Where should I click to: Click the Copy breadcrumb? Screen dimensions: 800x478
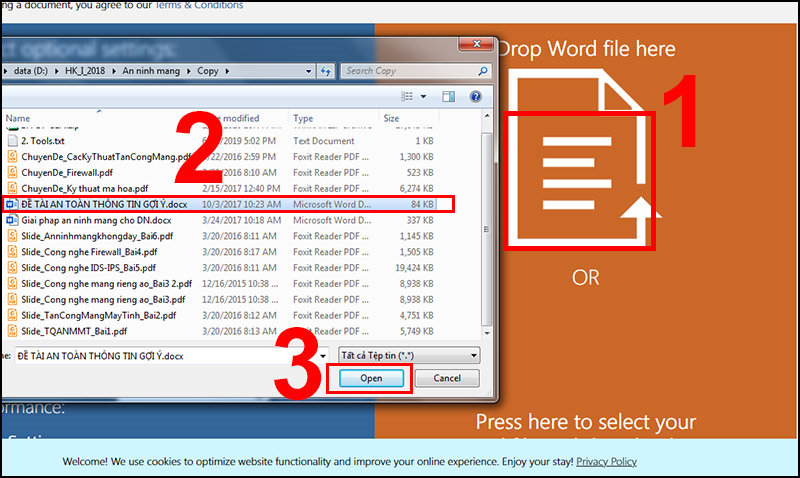coord(208,71)
